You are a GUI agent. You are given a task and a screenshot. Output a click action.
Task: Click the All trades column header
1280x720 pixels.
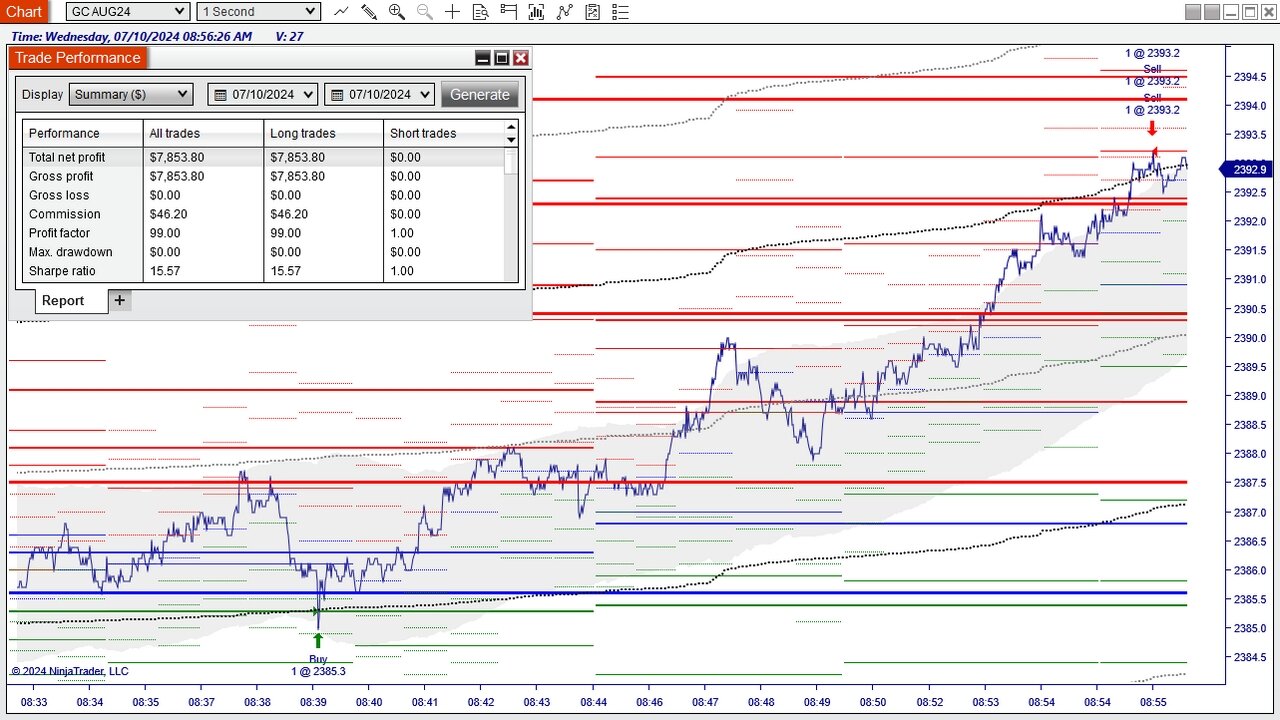pyautogui.click(x=204, y=133)
